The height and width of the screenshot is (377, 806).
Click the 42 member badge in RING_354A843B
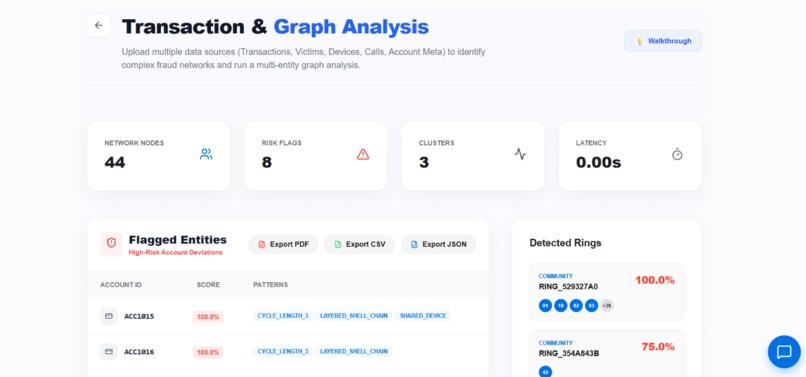click(545, 371)
